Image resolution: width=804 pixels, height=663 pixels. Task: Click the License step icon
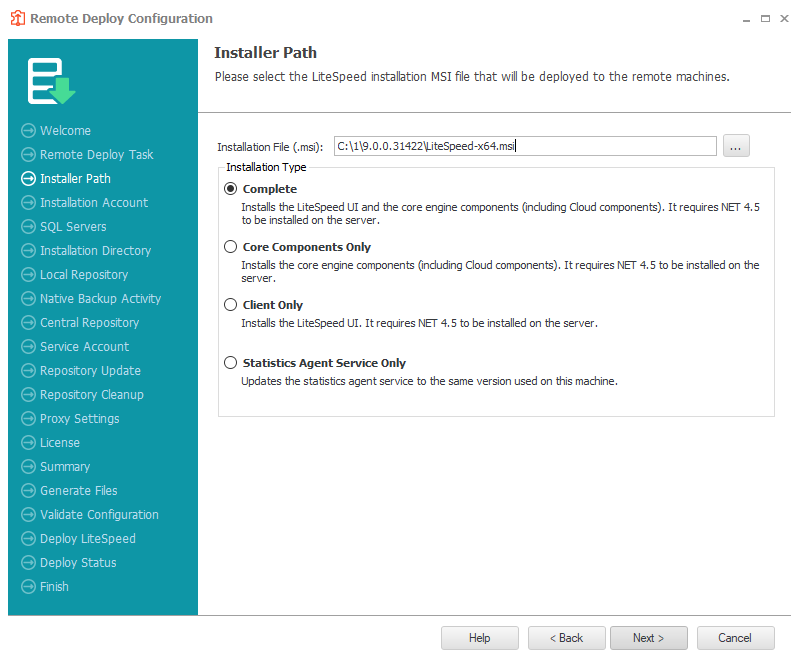point(28,443)
